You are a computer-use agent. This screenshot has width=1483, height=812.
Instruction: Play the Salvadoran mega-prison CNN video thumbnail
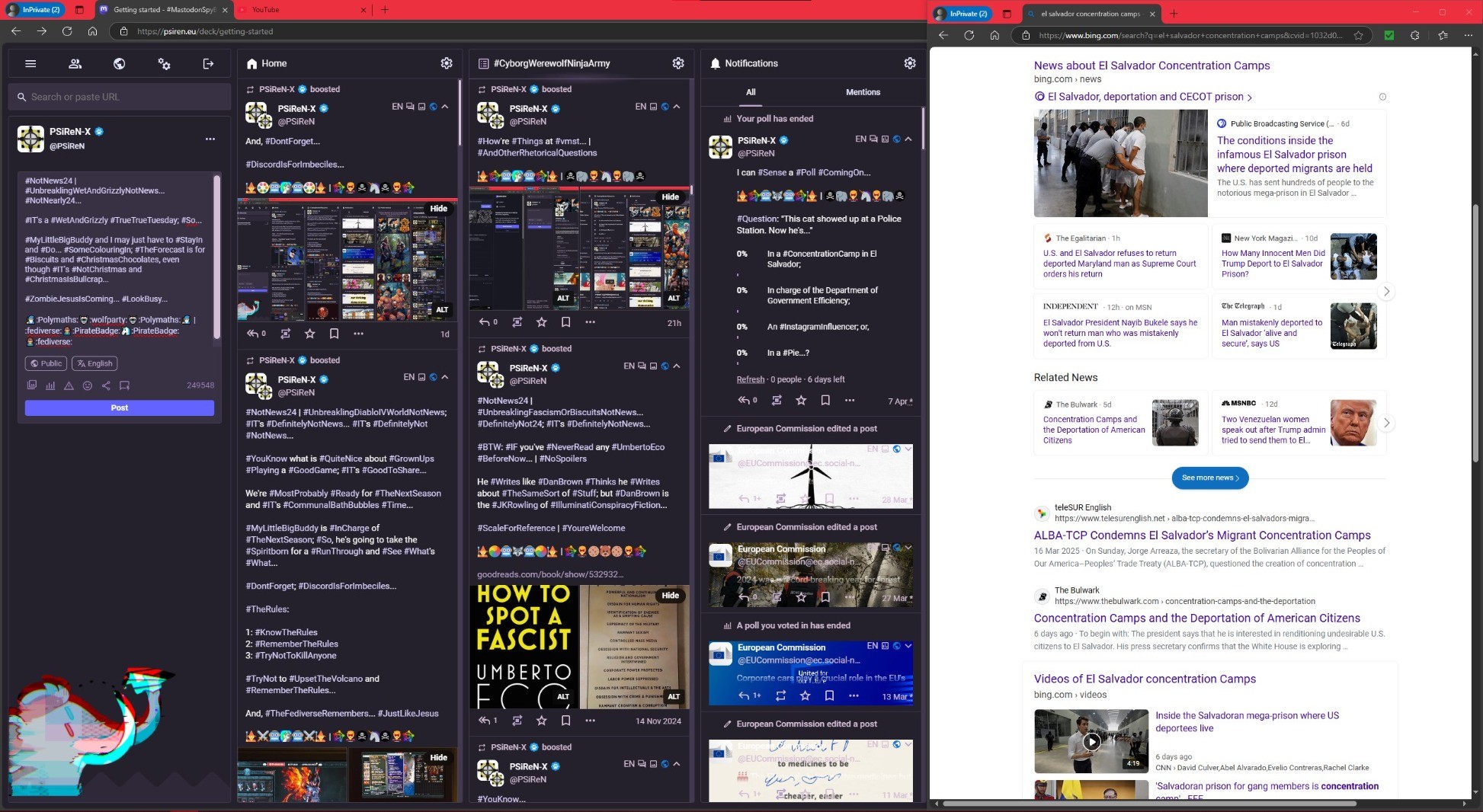point(1091,741)
